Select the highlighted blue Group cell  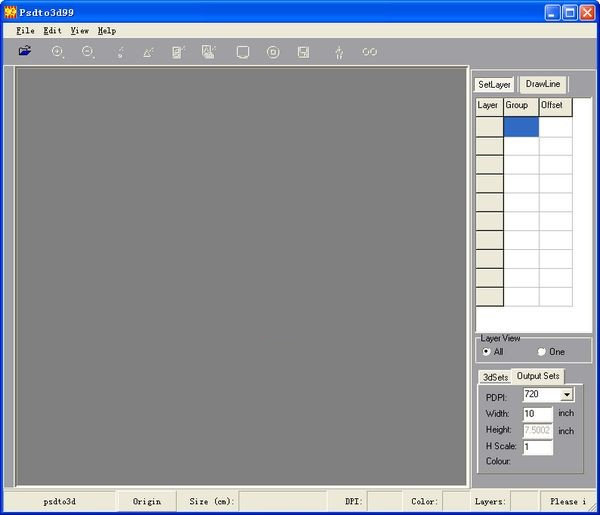(521, 127)
